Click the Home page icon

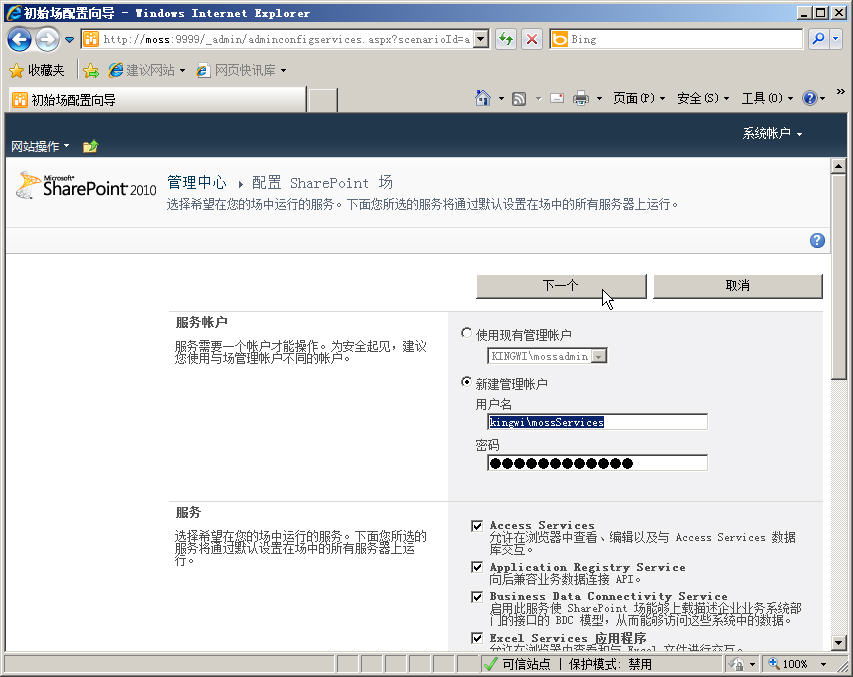coord(483,99)
